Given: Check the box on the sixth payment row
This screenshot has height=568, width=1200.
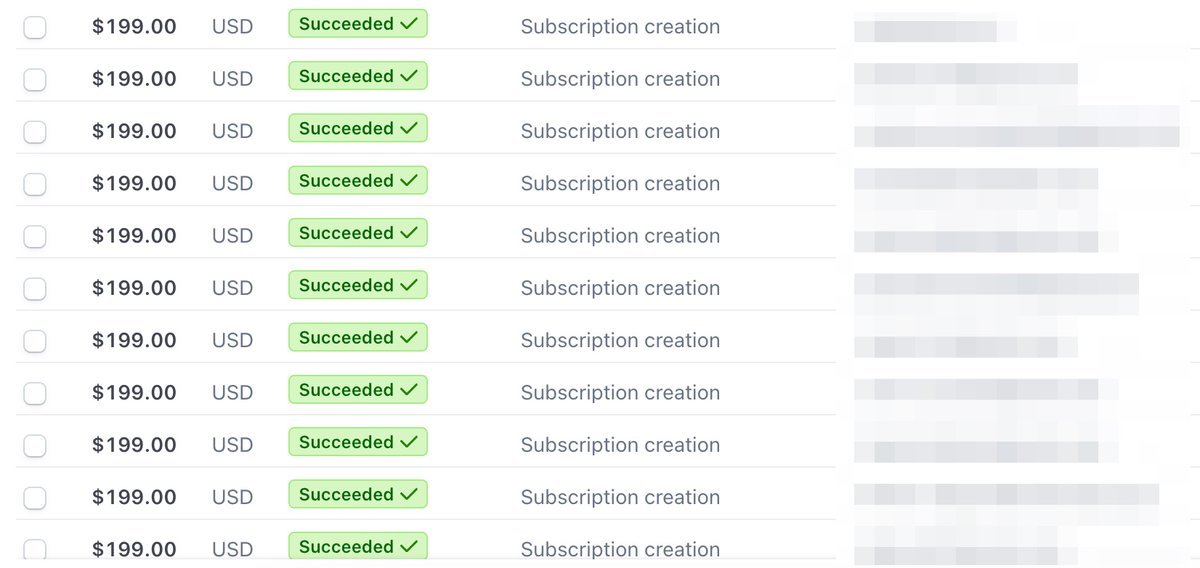Looking at the screenshot, I should click(x=35, y=289).
